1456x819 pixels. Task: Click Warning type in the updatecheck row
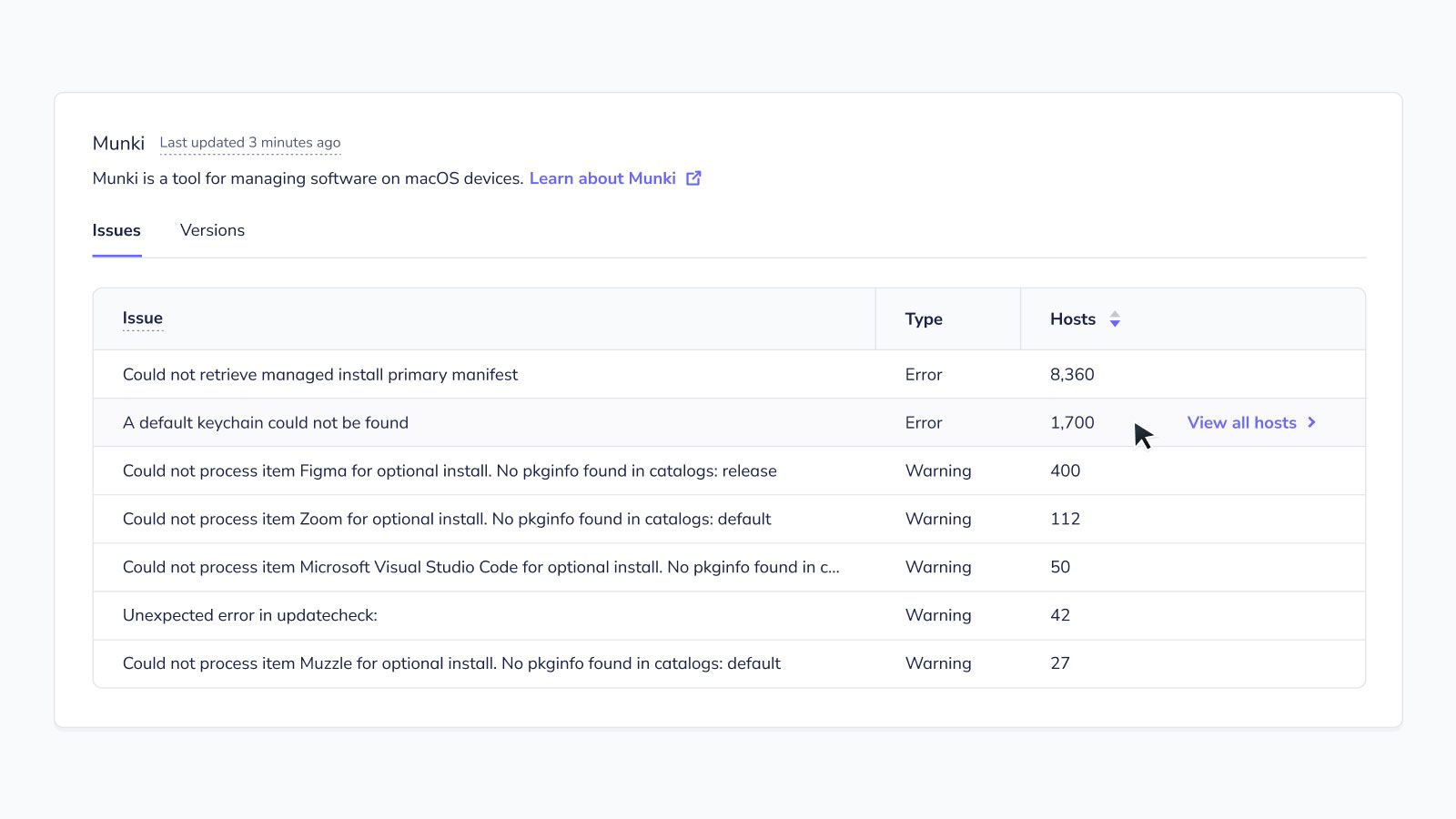tap(938, 615)
